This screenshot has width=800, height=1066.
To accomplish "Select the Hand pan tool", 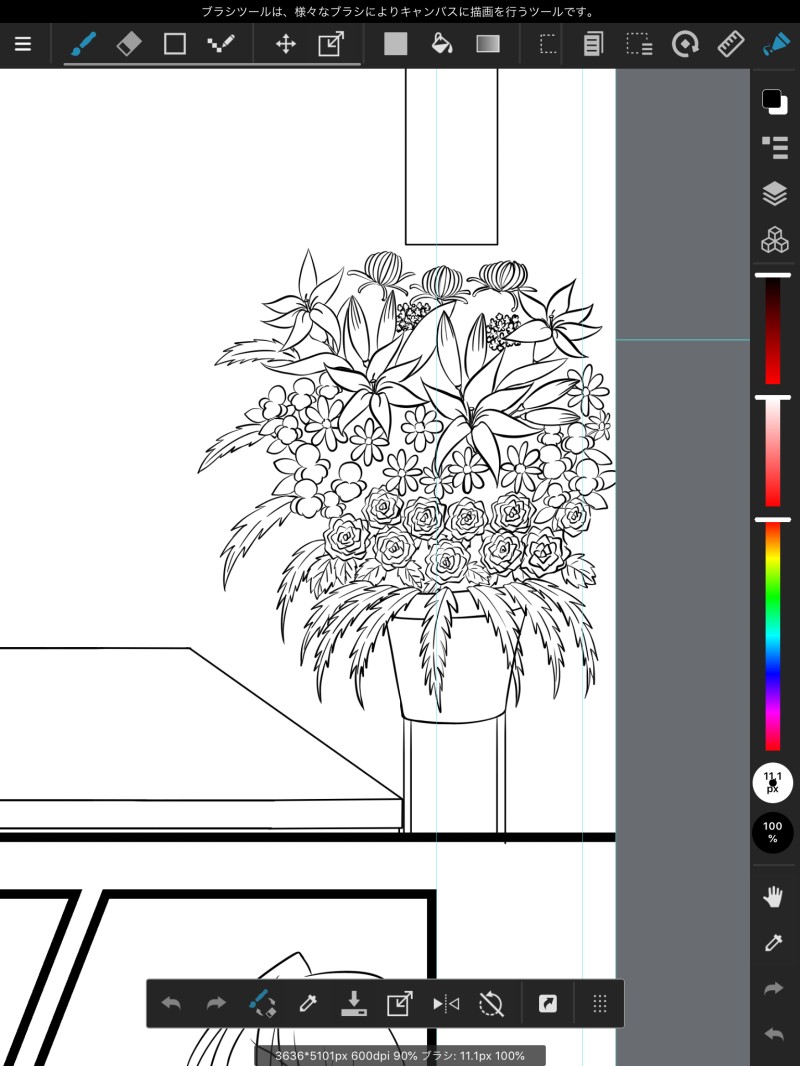I will tap(773, 897).
